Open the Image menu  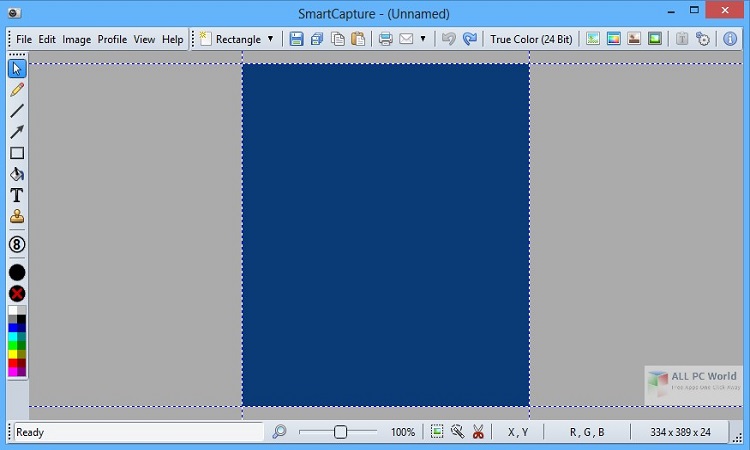pyautogui.click(x=76, y=39)
